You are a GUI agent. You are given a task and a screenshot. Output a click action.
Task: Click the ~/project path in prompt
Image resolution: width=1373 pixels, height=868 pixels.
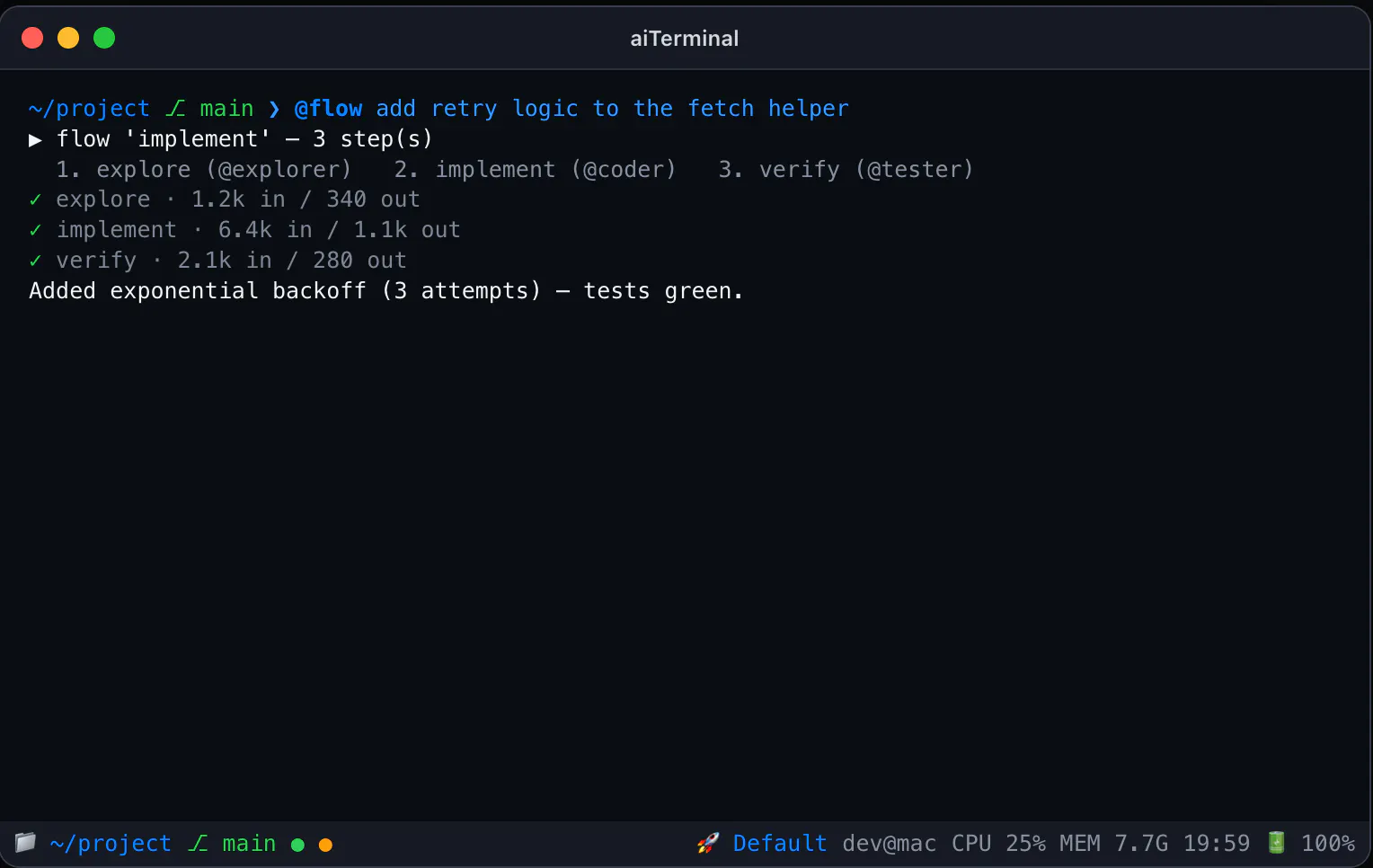(89, 108)
